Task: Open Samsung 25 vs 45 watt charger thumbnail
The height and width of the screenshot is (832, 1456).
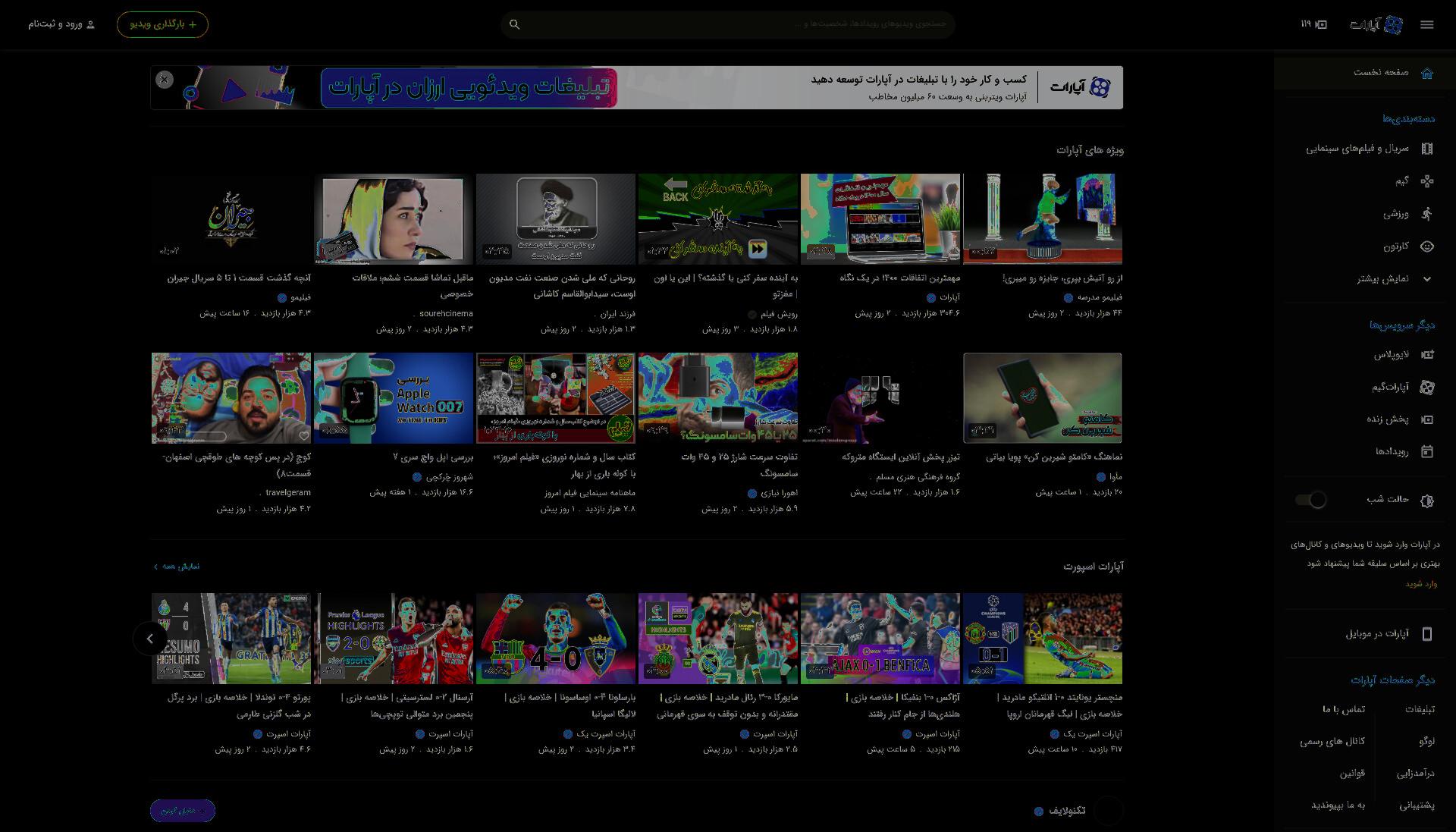Action: coord(718,398)
